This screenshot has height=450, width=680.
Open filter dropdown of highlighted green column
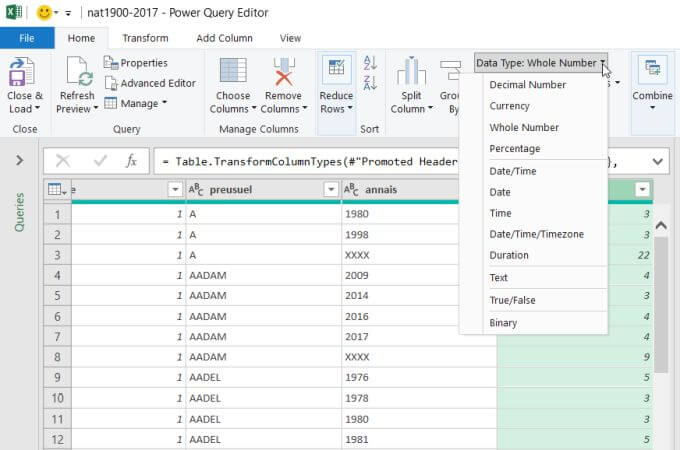[x=642, y=189]
